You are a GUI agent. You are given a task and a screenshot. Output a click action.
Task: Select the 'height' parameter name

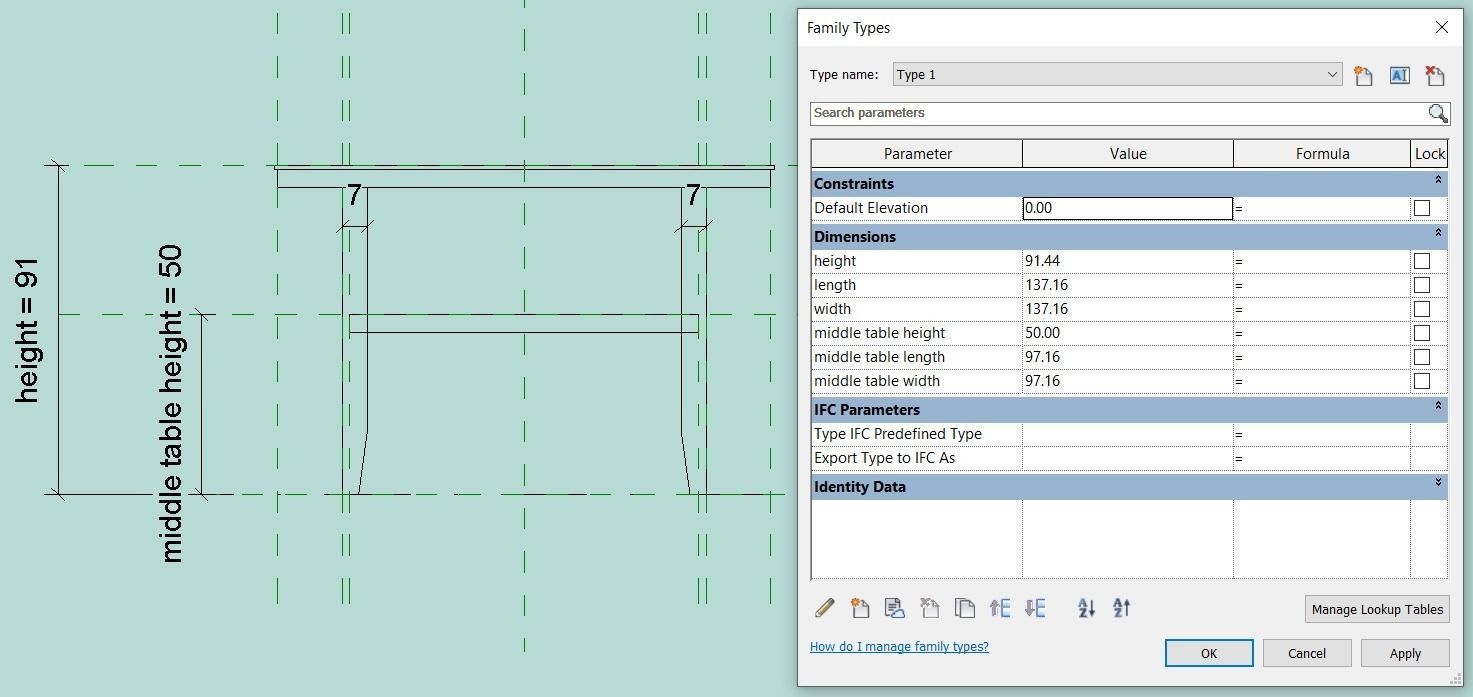coord(835,261)
